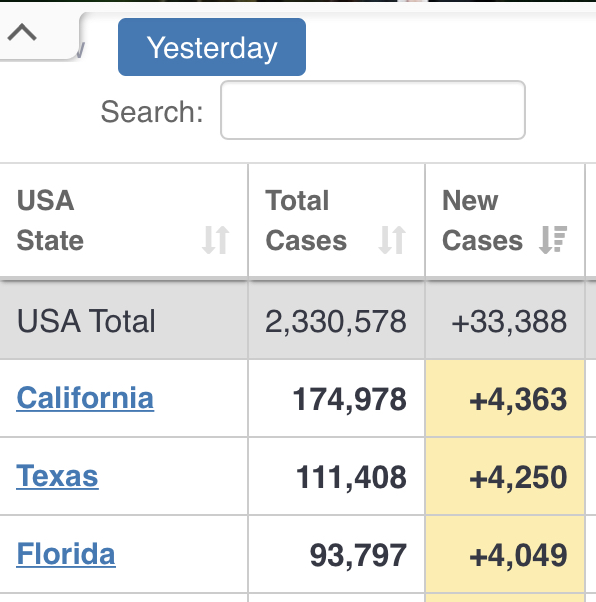The image size is (596, 602).
Task: Sort by USA State sort arrows
Action: 216,240
